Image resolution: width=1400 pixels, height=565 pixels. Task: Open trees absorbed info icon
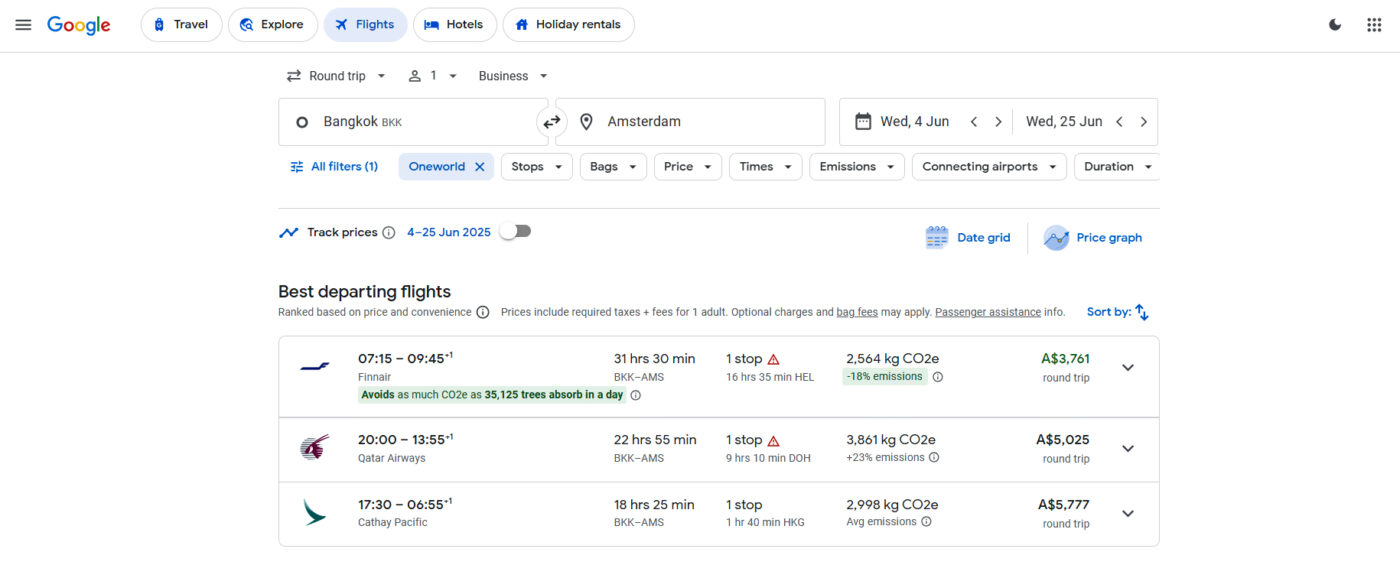(636, 395)
